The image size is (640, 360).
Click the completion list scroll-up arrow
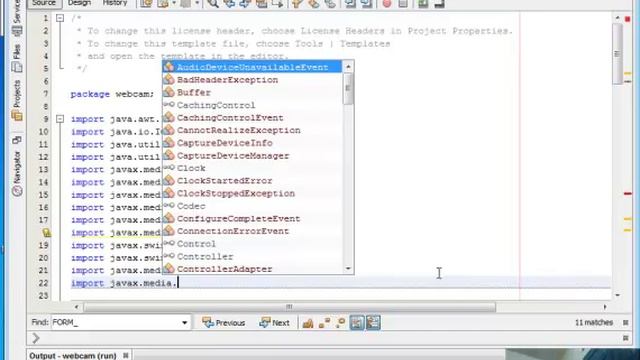click(x=348, y=67)
